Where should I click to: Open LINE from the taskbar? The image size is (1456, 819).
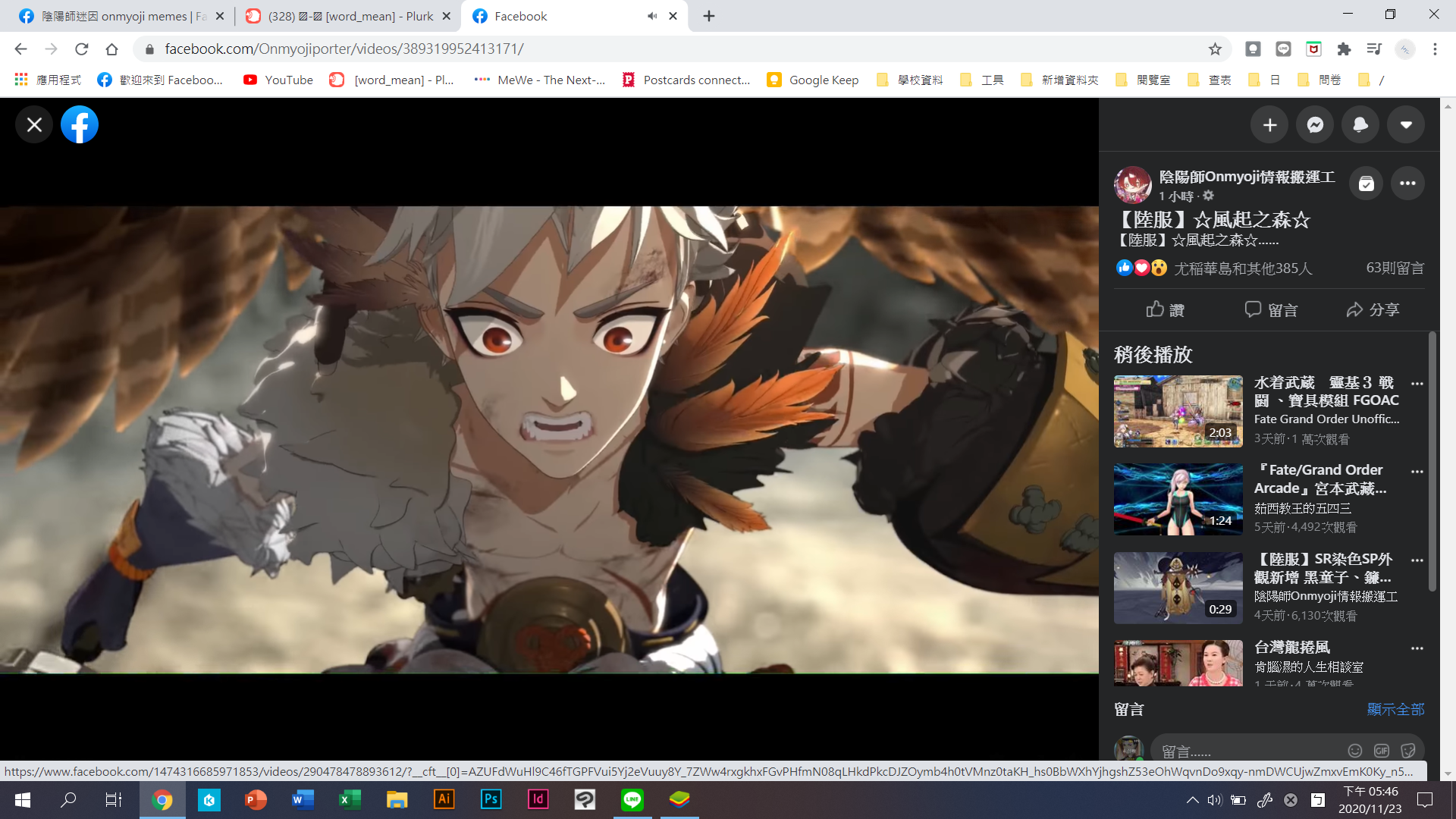[x=632, y=799]
